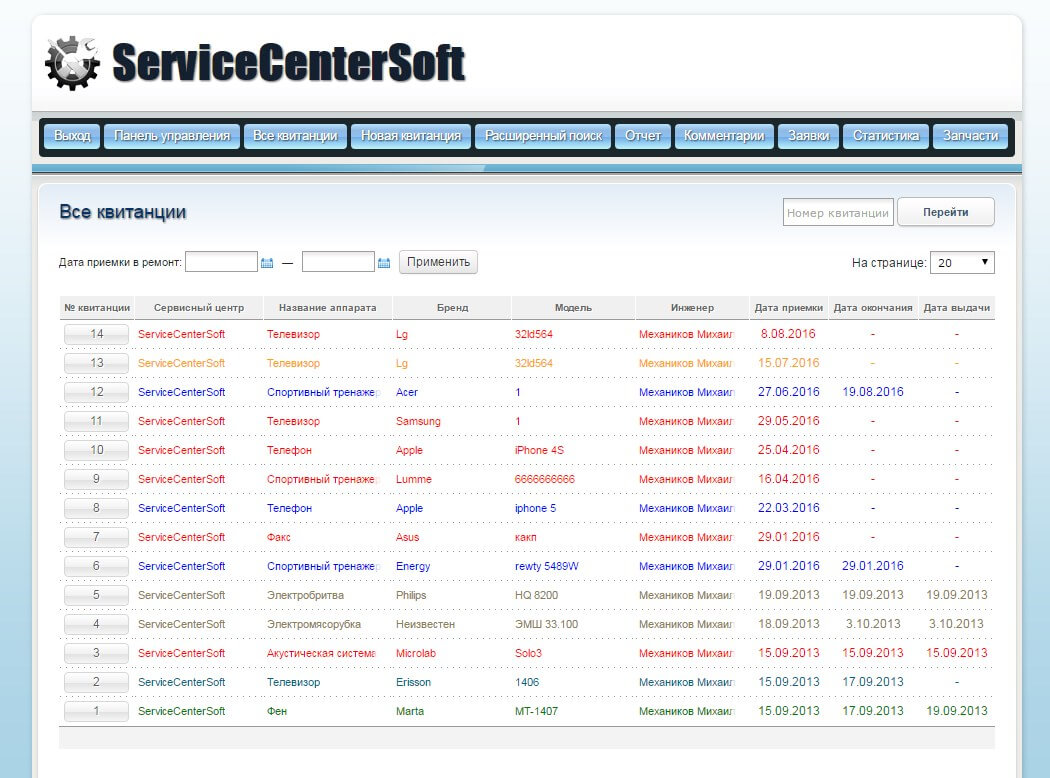Click the Инженер column header

click(692, 308)
